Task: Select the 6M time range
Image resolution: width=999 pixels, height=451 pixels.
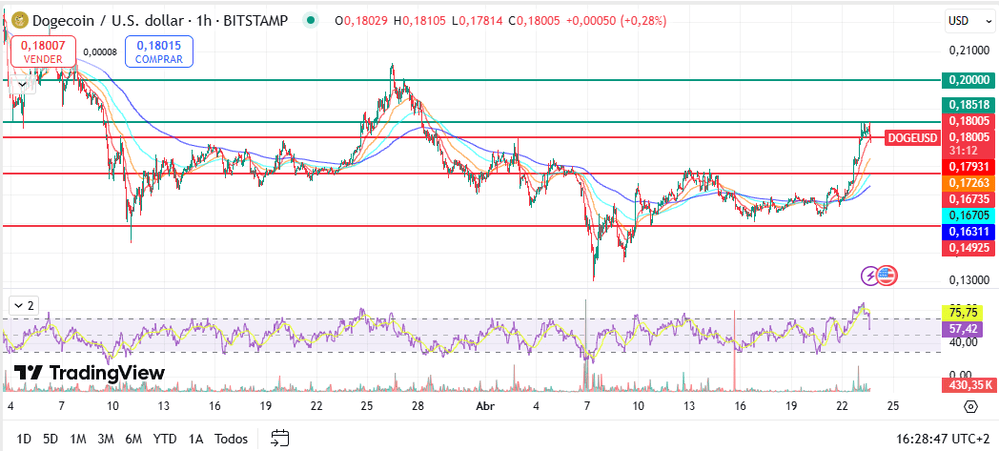Action: click(x=134, y=438)
